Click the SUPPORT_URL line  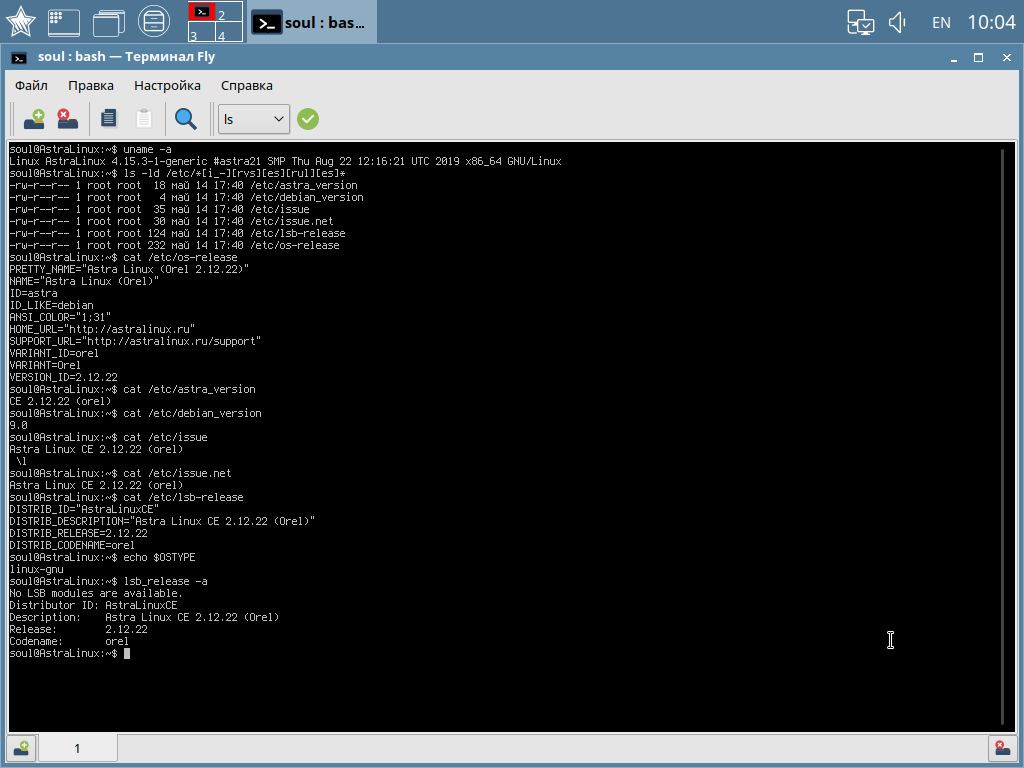tap(135, 341)
